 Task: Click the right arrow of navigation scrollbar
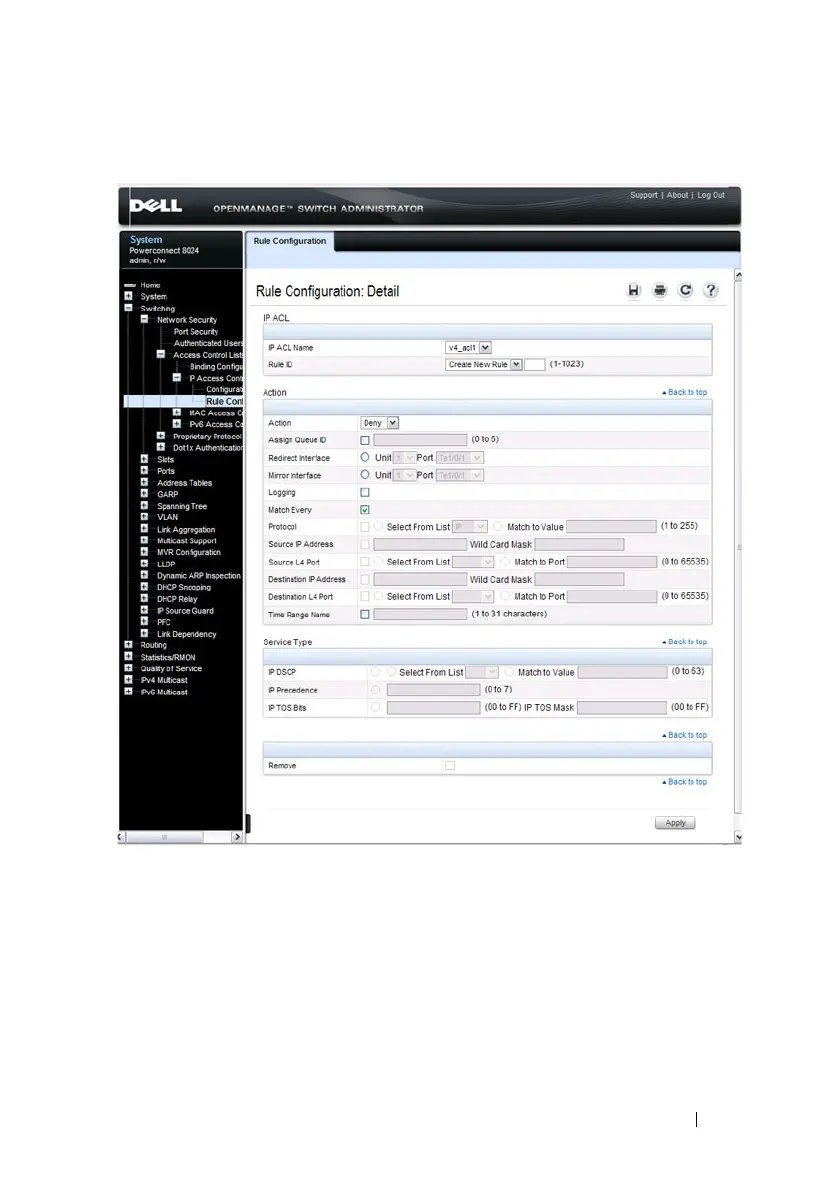pos(237,837)
